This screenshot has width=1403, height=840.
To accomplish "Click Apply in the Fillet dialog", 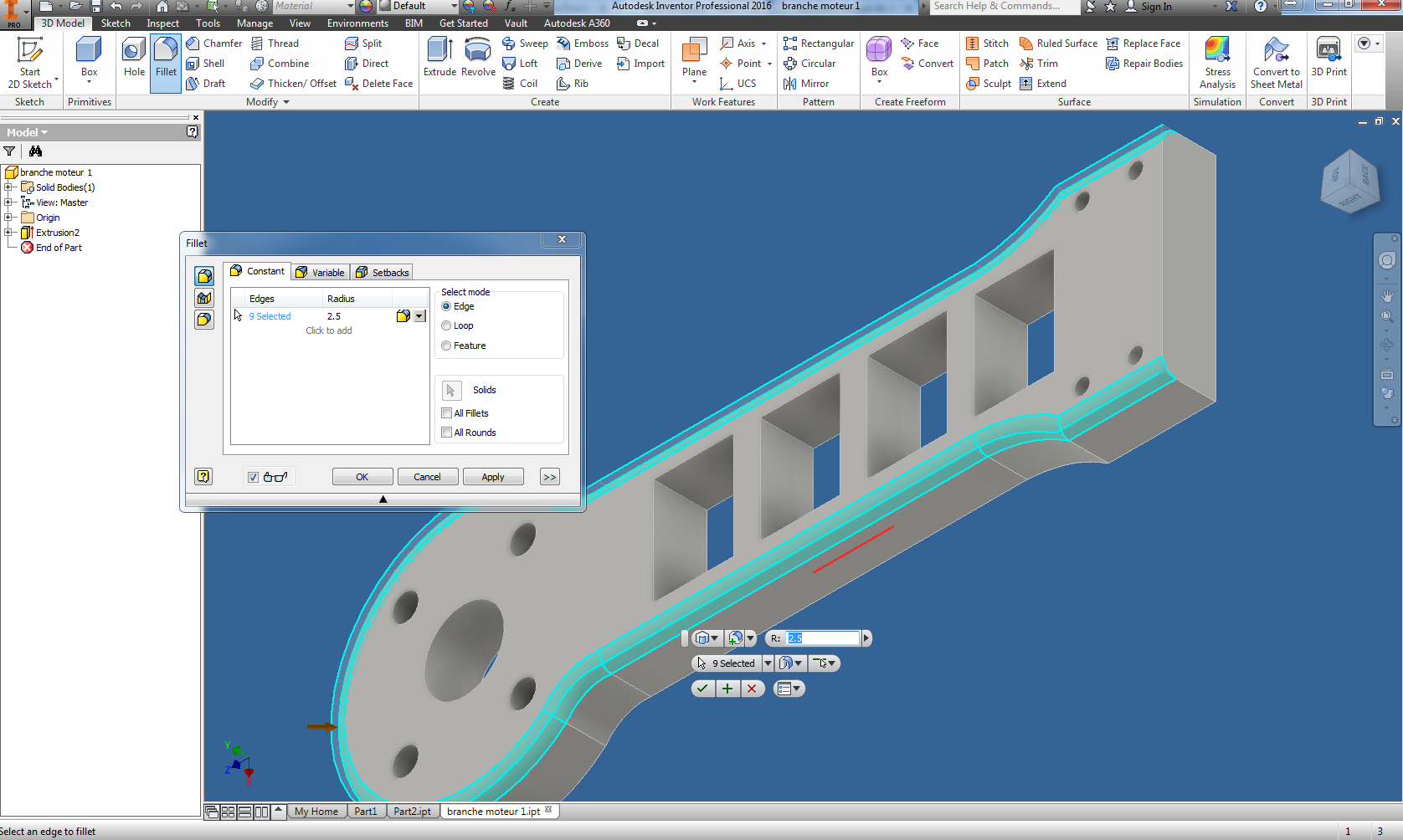I will (493, 477).
